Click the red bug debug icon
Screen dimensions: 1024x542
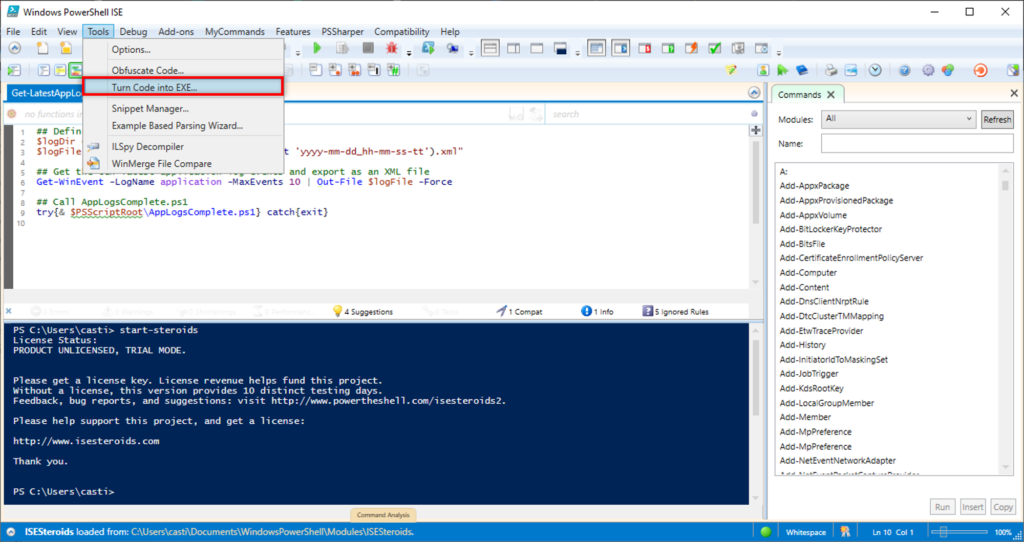(392, 48)
